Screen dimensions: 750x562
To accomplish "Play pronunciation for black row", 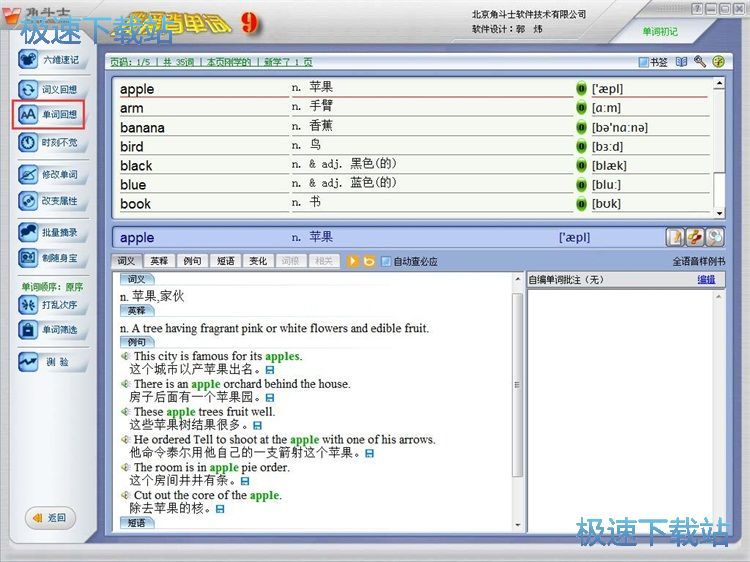I will click(581, 166).
